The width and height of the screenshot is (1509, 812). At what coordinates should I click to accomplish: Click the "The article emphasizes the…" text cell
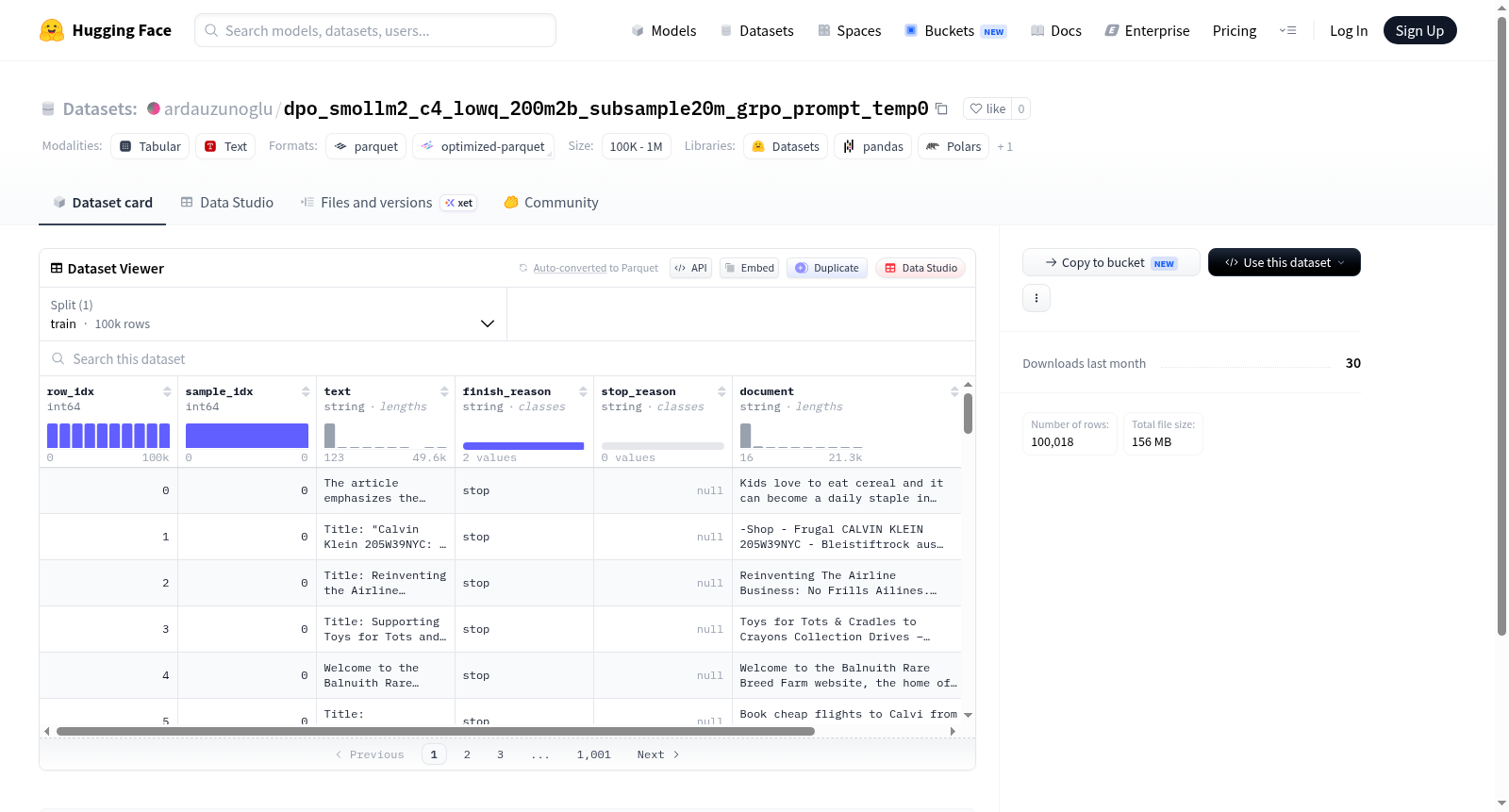click(x=386, y=490)
